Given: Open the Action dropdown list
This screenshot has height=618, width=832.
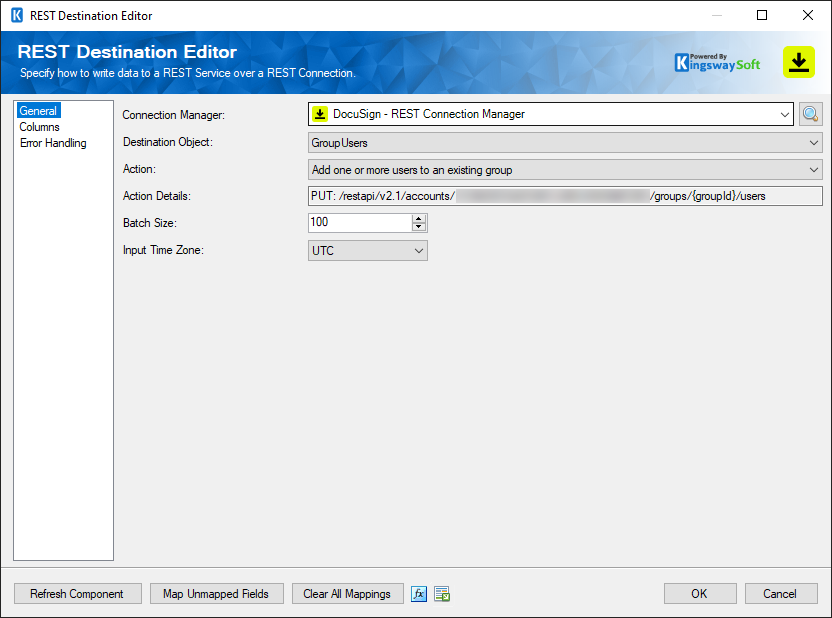Looking at the screenshot, I should (x=565, y=170).
